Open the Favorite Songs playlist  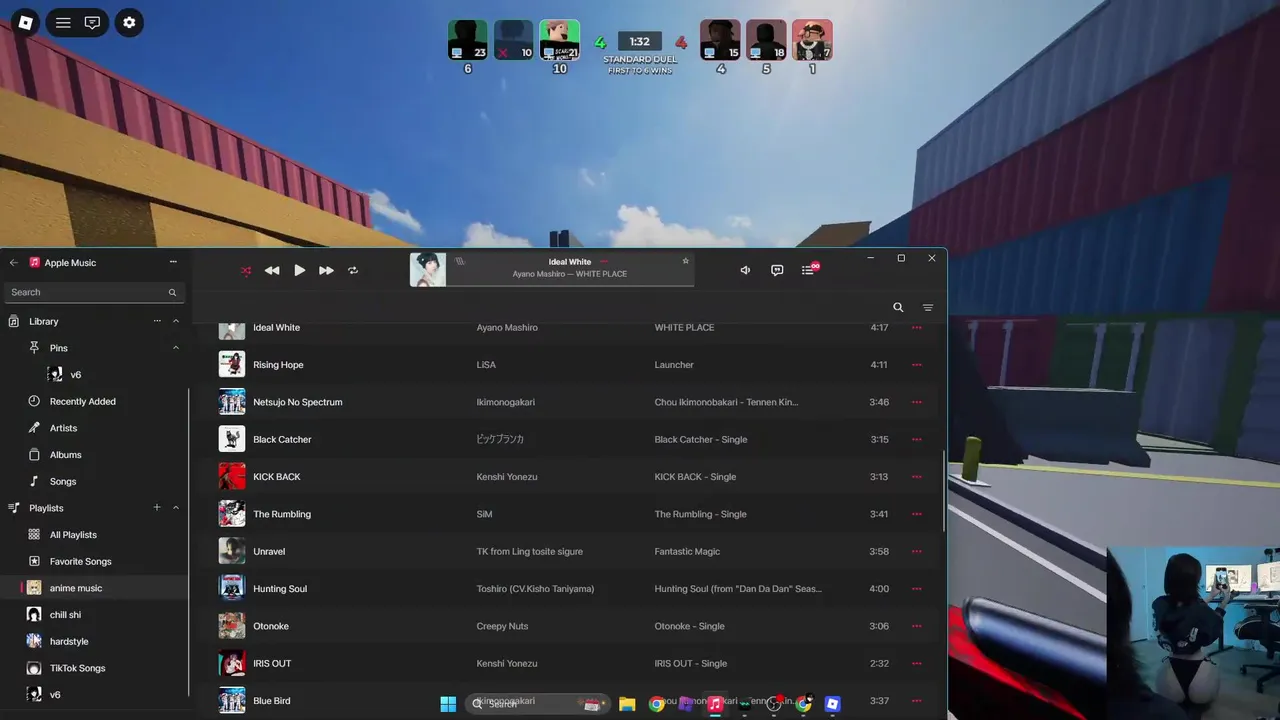pos(80,562)
